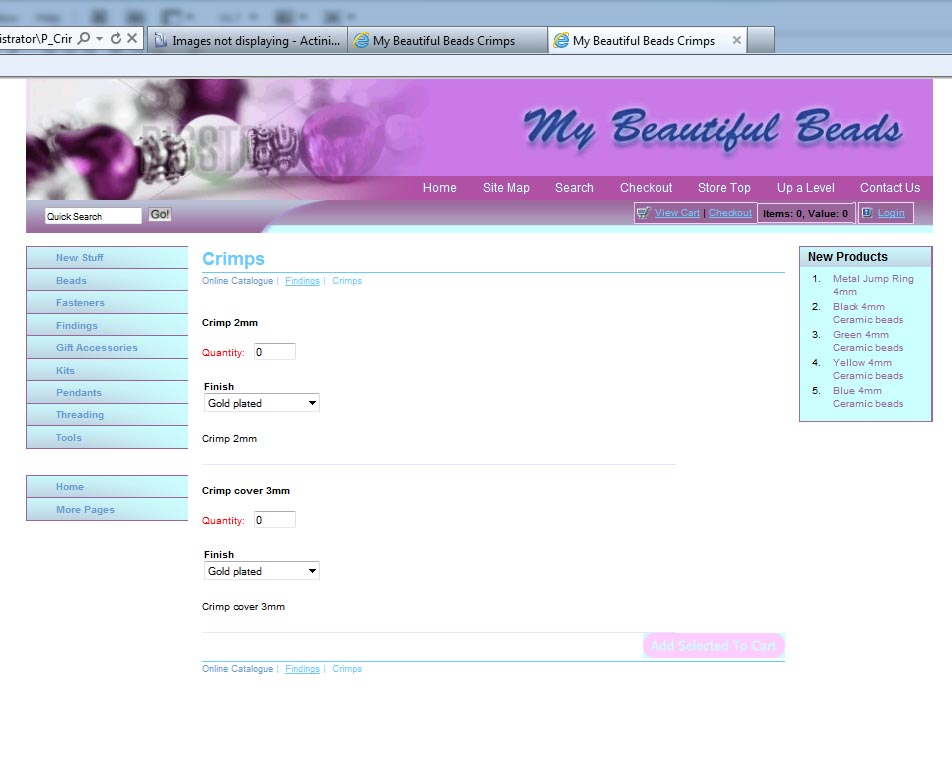Open Finish dropdown for Crimp 2mm
Image resolution: width=952 pixels, height=759 pixels.
(x=262, y=403)
